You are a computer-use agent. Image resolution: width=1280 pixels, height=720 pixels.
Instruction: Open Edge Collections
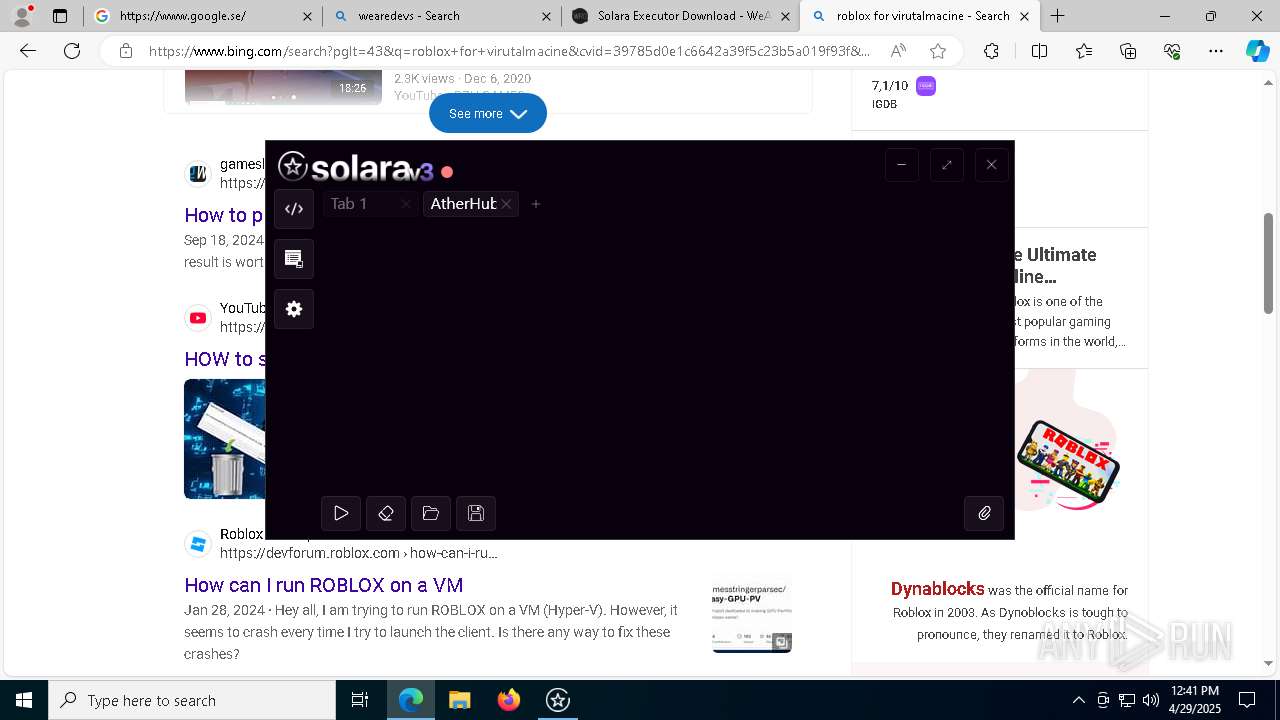pyautogui.click(x=1128, y=51)
